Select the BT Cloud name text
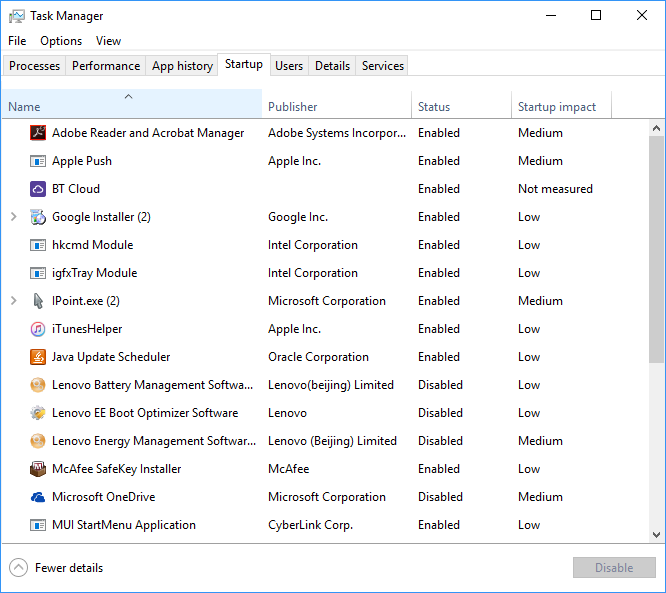Screen dimensions: 666x593 [x=76, y=189]
